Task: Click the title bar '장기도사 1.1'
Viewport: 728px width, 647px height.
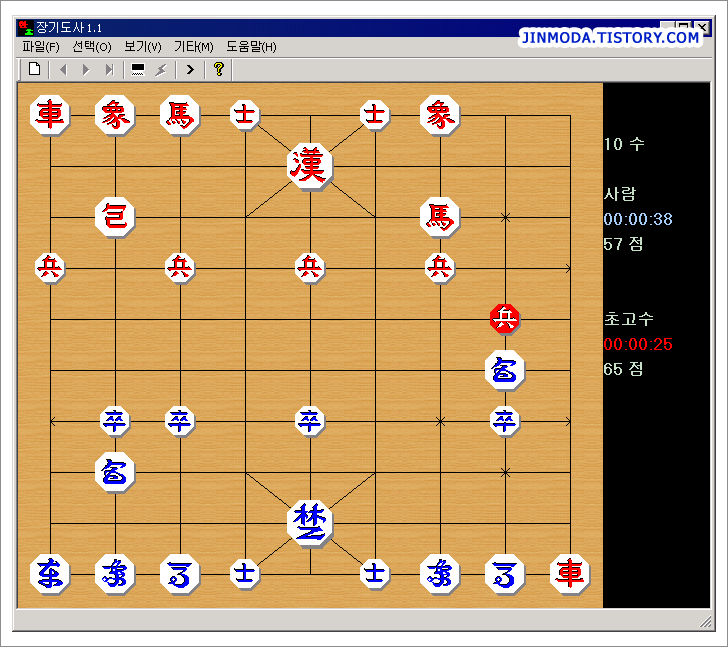Action: pyautogui.click(x=69, y=28)
